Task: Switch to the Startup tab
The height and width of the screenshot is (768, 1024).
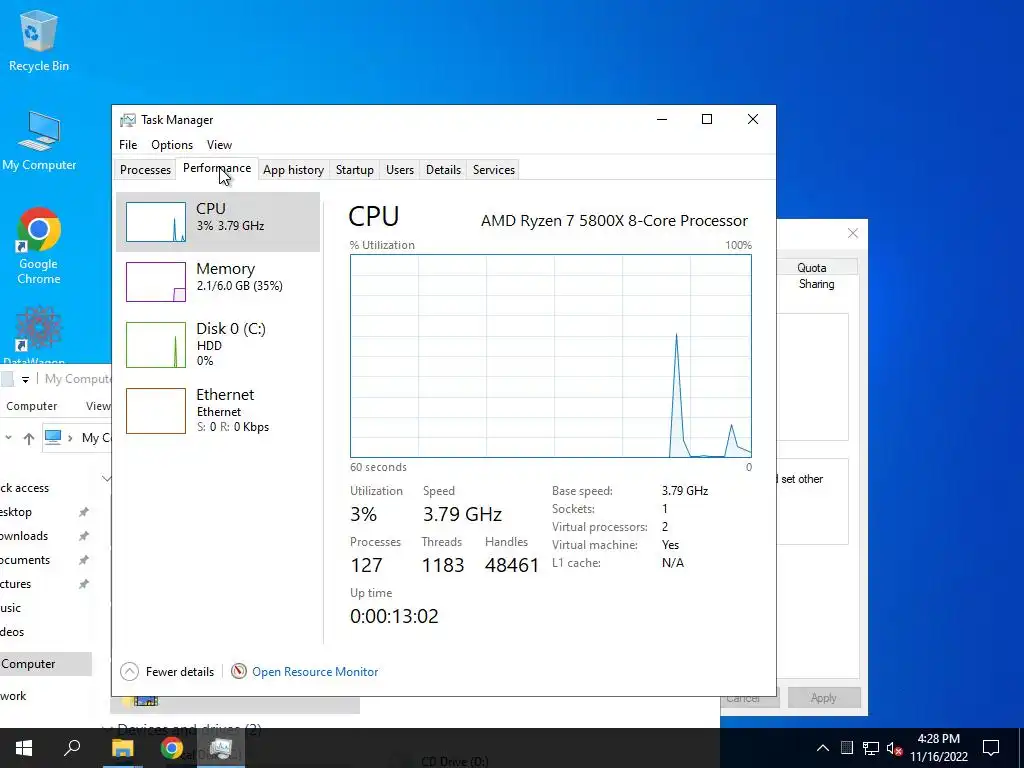Action: (x=355, y=170)
